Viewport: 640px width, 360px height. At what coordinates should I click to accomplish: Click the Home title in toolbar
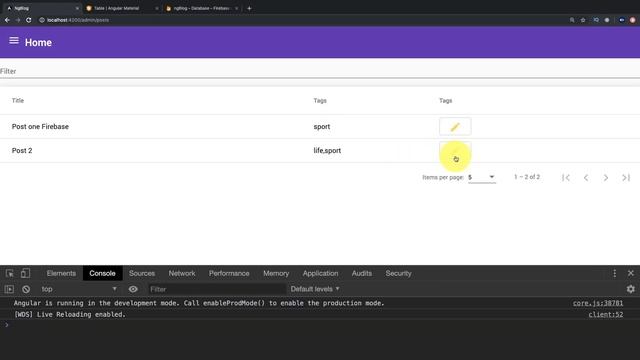[38, 42]
